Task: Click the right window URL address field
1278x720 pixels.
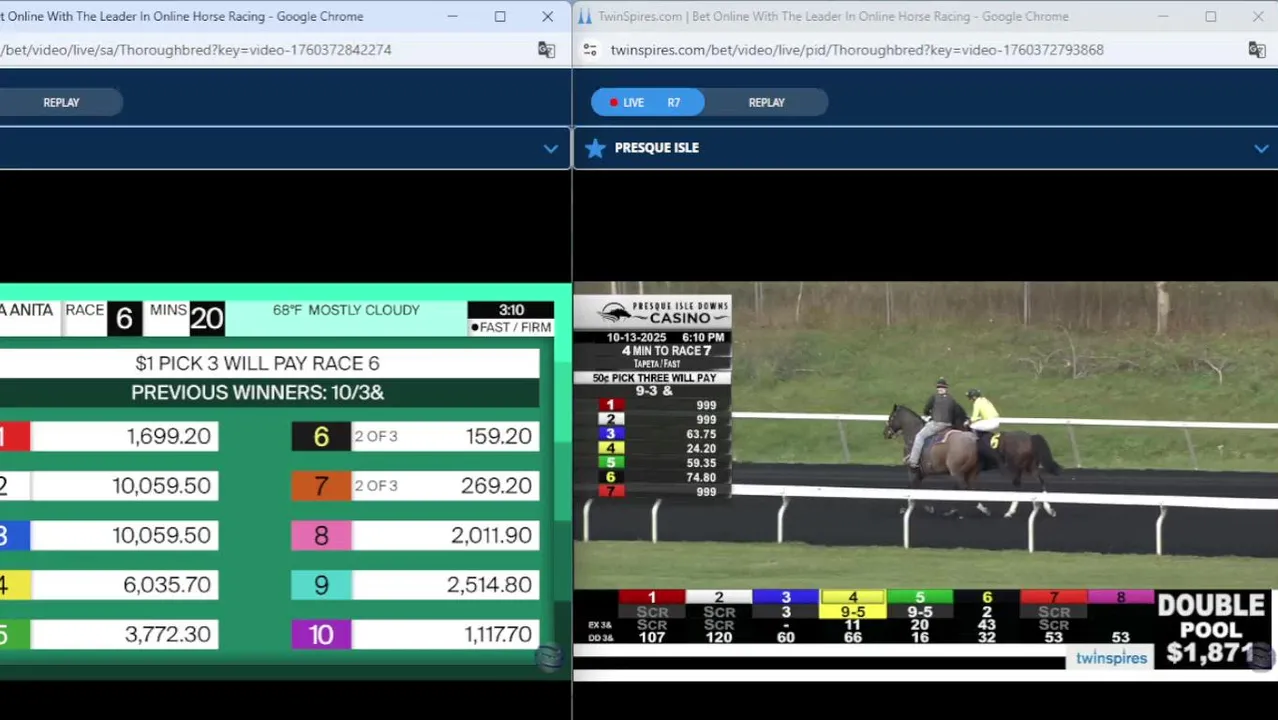Action: pos(857,50)
